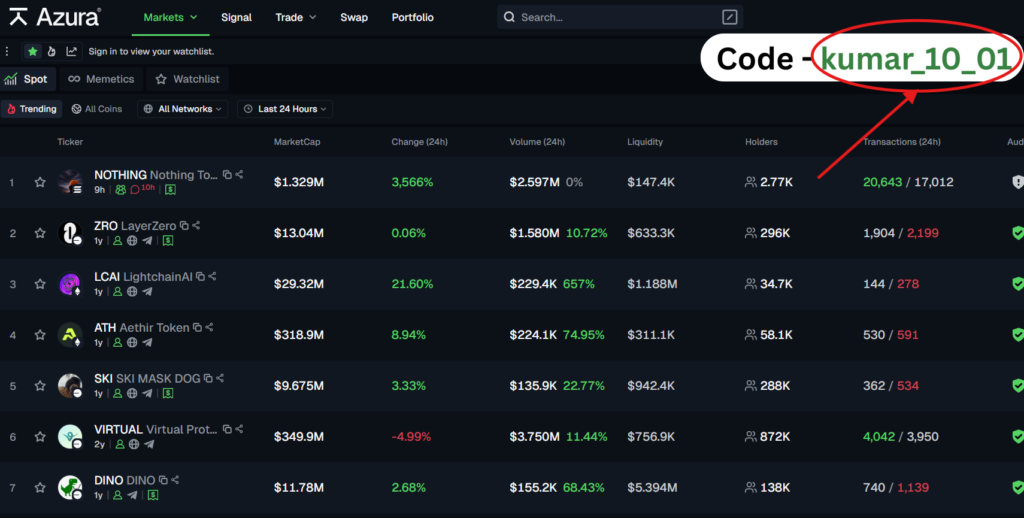Copy the NOTHING token address
1024x518 pixels.
(227, 174)
